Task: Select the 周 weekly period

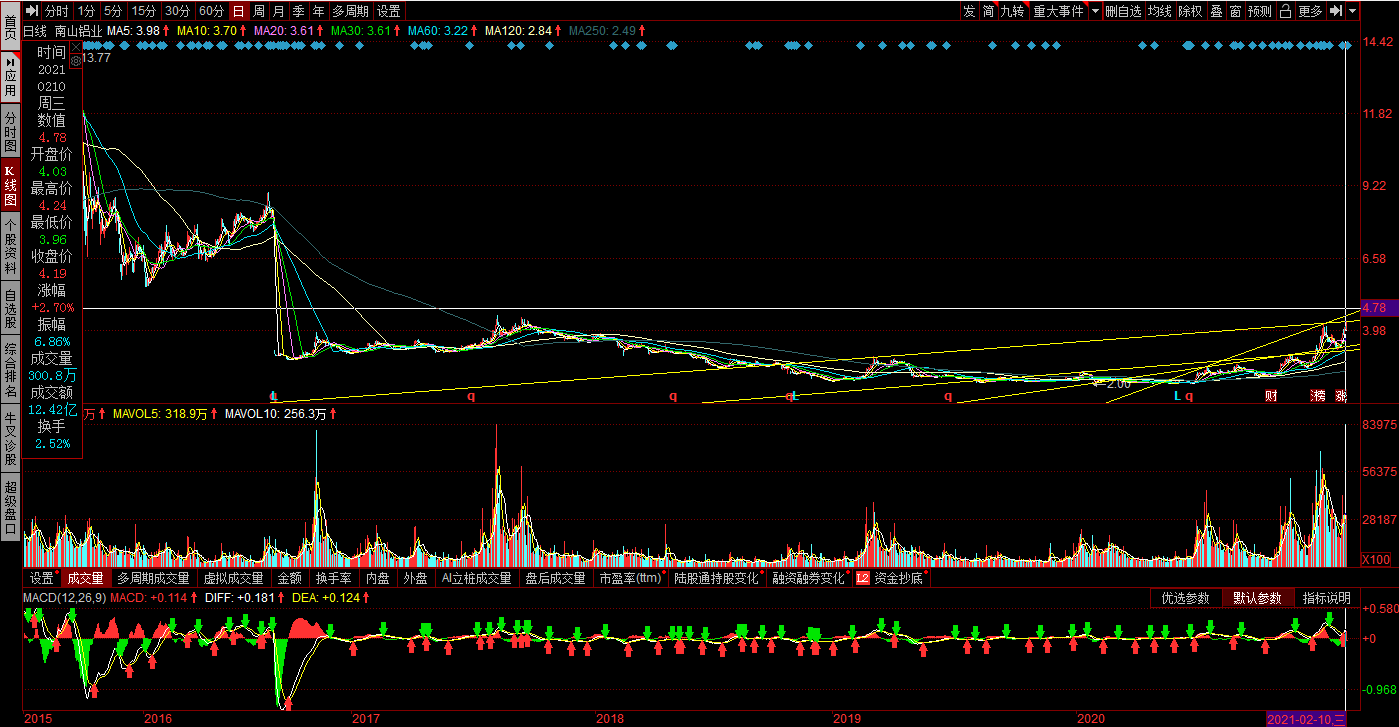Action: pos(258,11)
